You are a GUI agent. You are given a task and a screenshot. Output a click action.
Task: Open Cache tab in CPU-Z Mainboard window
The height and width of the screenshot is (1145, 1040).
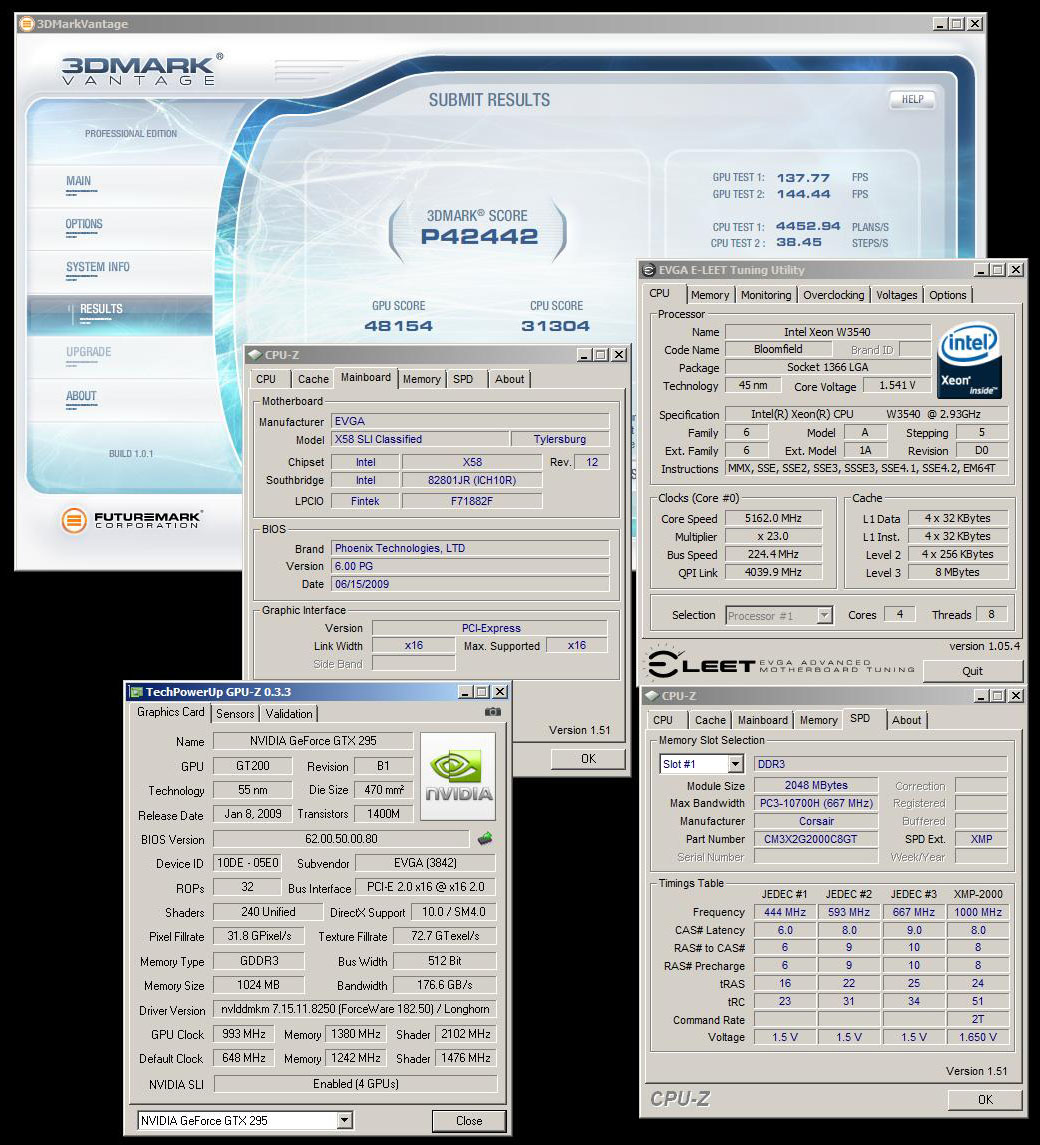point(313,379)
